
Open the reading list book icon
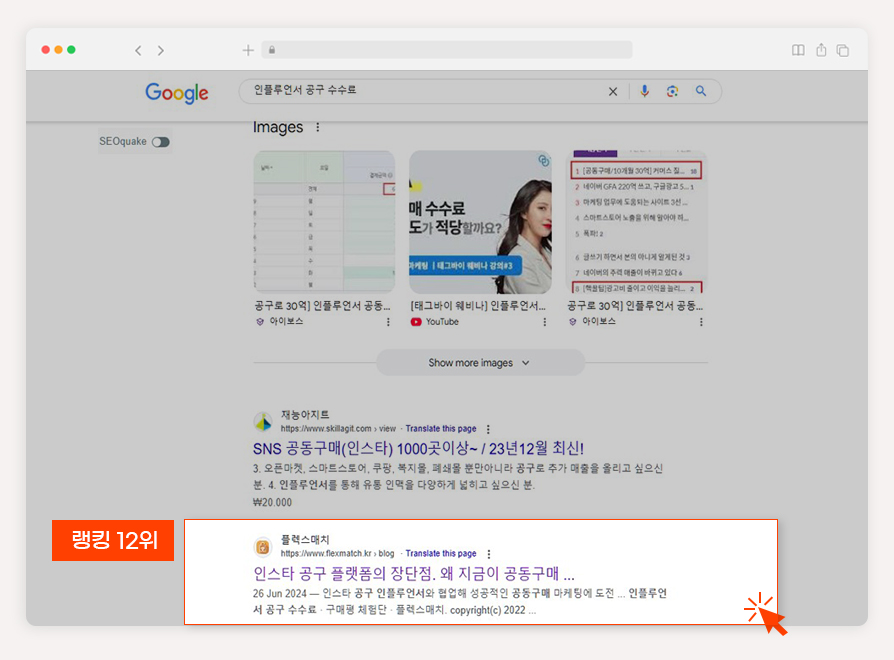click(798, 50)
